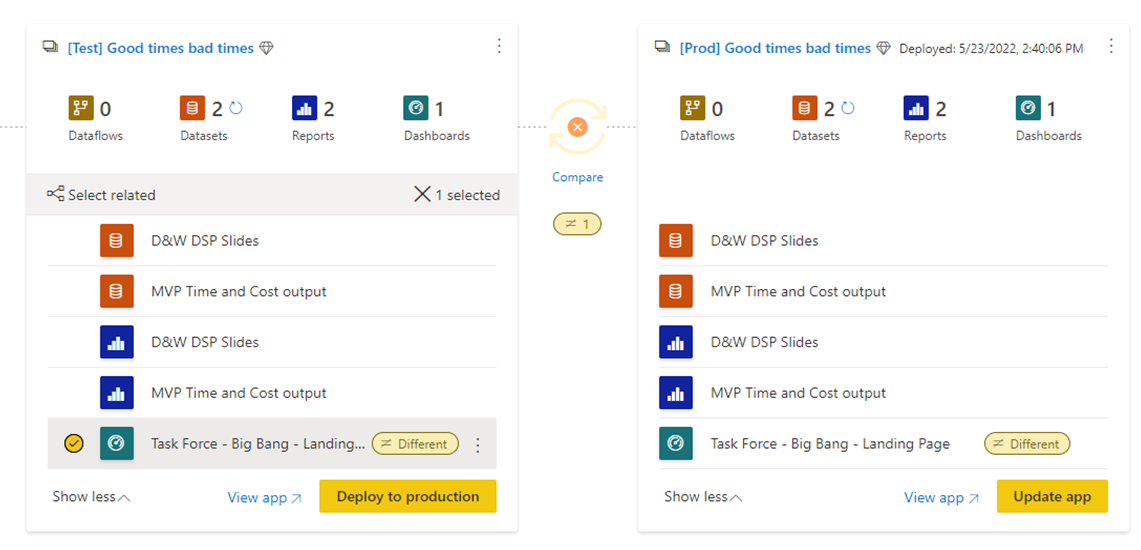
Task: Click the Test stage Datasets icon
Action: (x=192, y=108)
